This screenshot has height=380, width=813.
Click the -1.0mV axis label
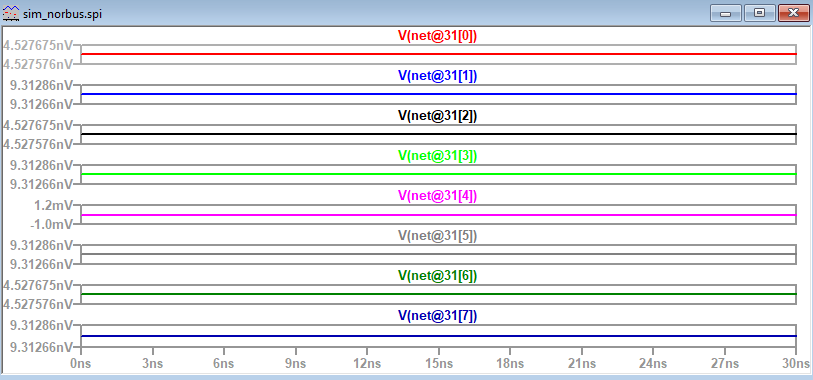[x=51, y=224]
